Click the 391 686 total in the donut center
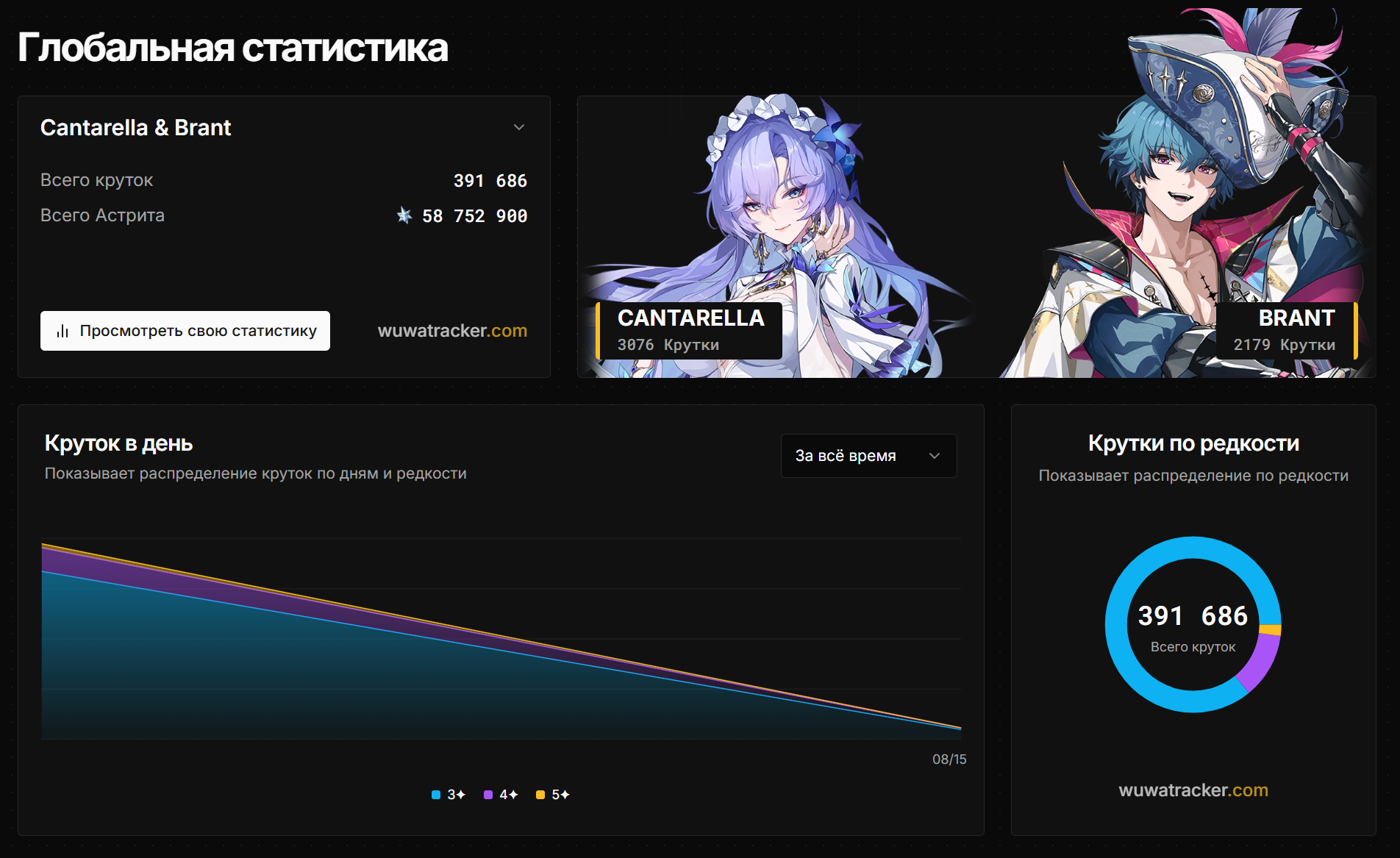Image resolution: width=1400 pixels, height=858 pixels. (1193, 616)
